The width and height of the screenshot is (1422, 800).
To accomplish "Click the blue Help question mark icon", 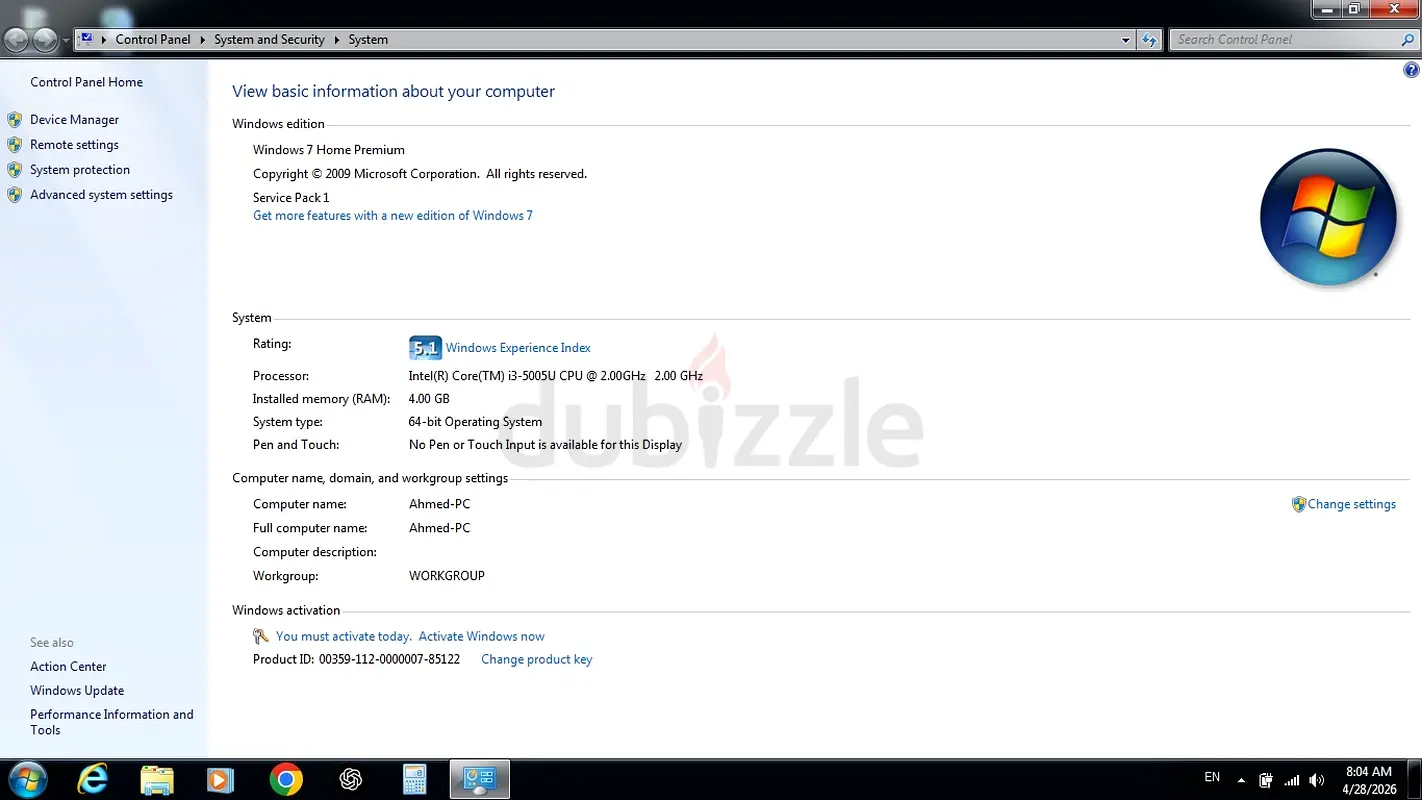I will (x=1411, y=70).
